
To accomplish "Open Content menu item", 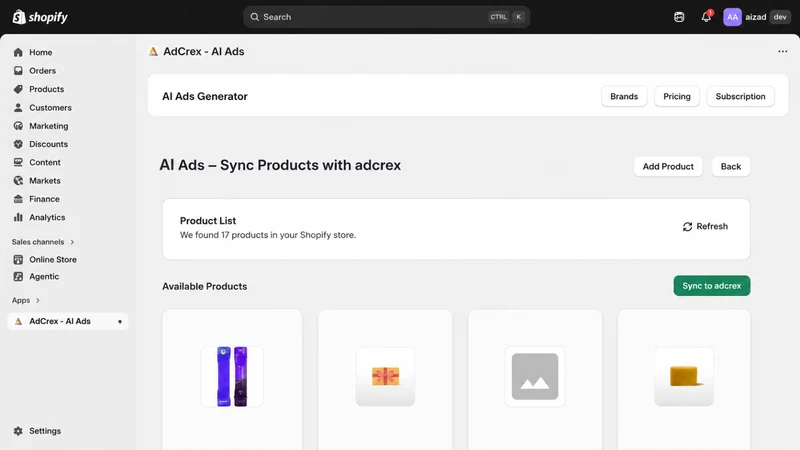I will [x=44, y=162].
